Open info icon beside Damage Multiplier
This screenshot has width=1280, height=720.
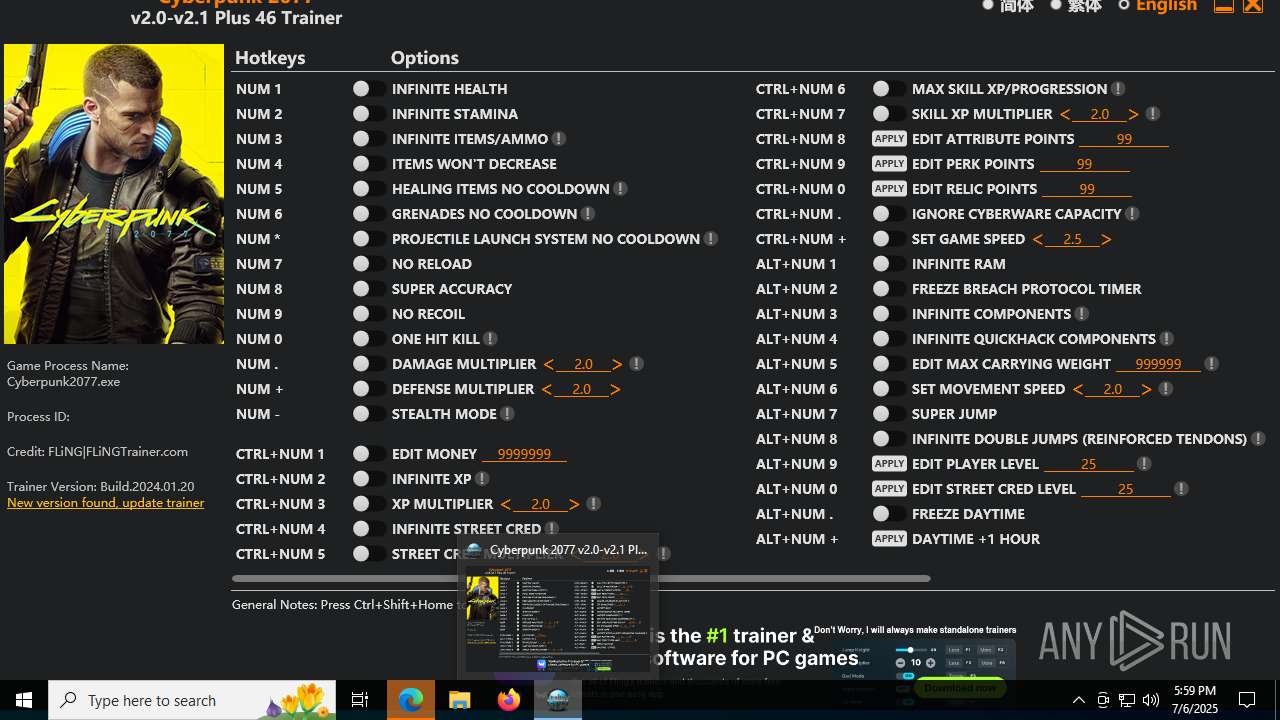[636, 364]
